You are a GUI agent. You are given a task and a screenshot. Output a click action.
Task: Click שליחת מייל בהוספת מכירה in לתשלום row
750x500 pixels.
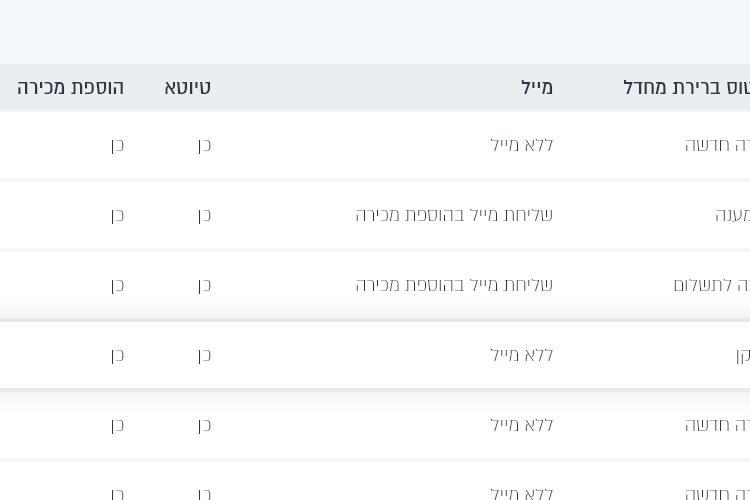(454, 285)
